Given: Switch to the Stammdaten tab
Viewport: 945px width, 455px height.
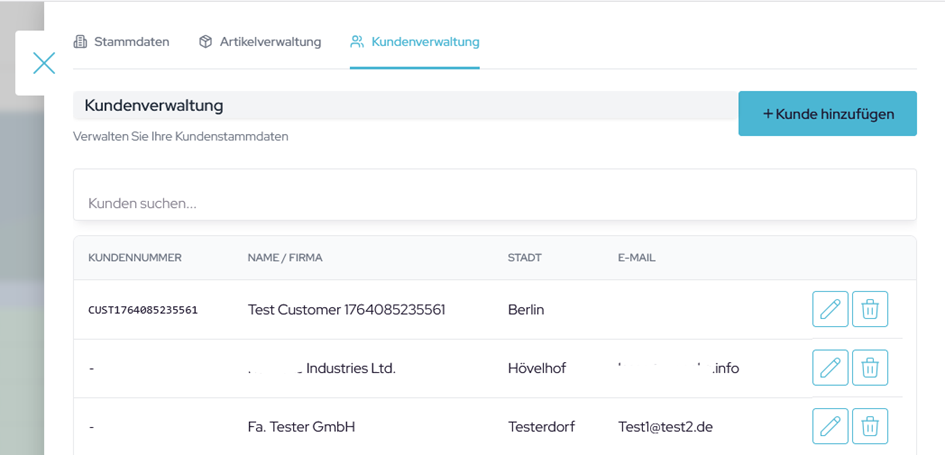Looking at the screenshot, I should tap(121, 42).
